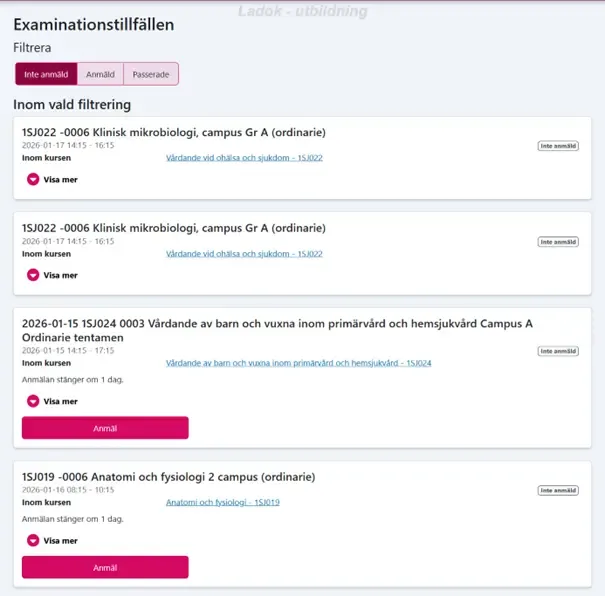This screenshot has height=596, width=605.
Task: Open 'Anatomi och fysiologi - 1SJ019' course link
Action: tap(222, 502)
